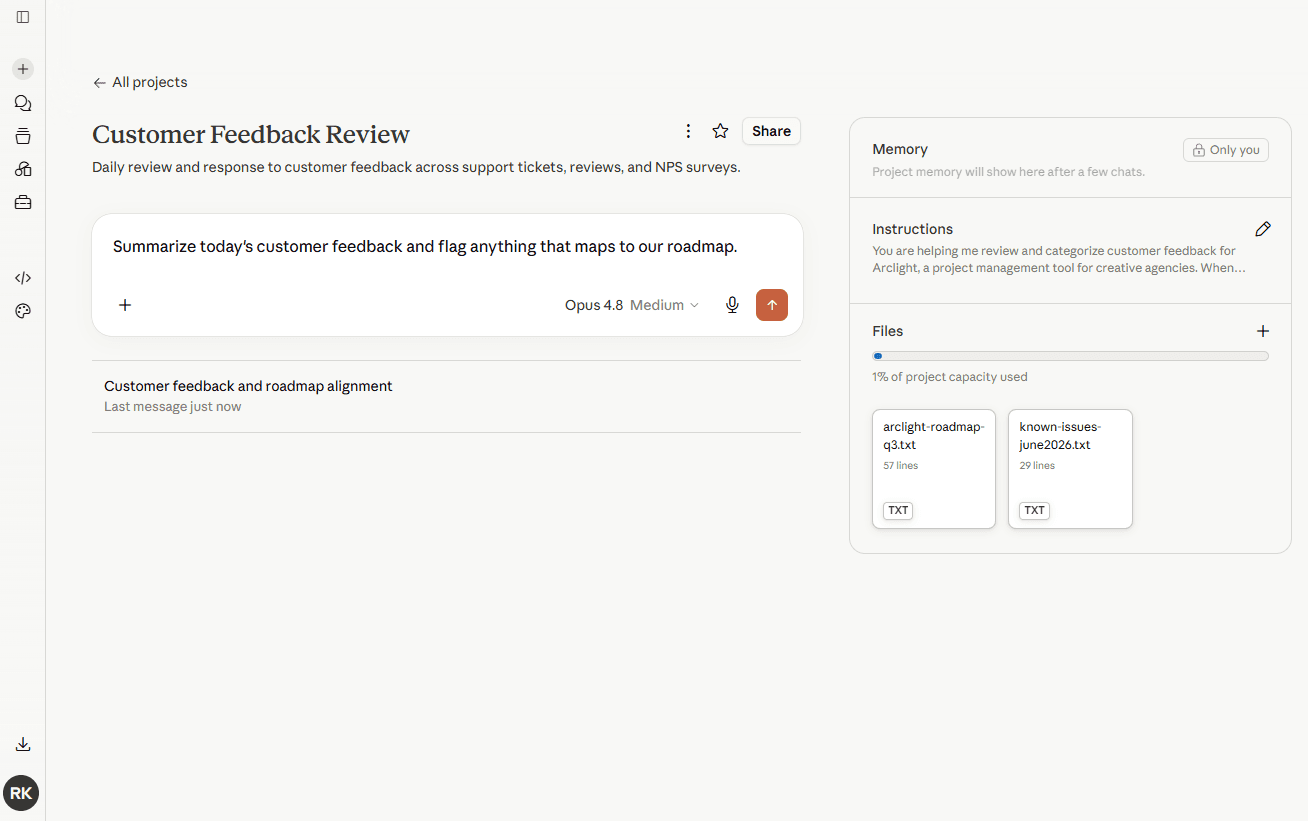
Task: Add a file with Files plus icon
Action: tap(1263, 331)
